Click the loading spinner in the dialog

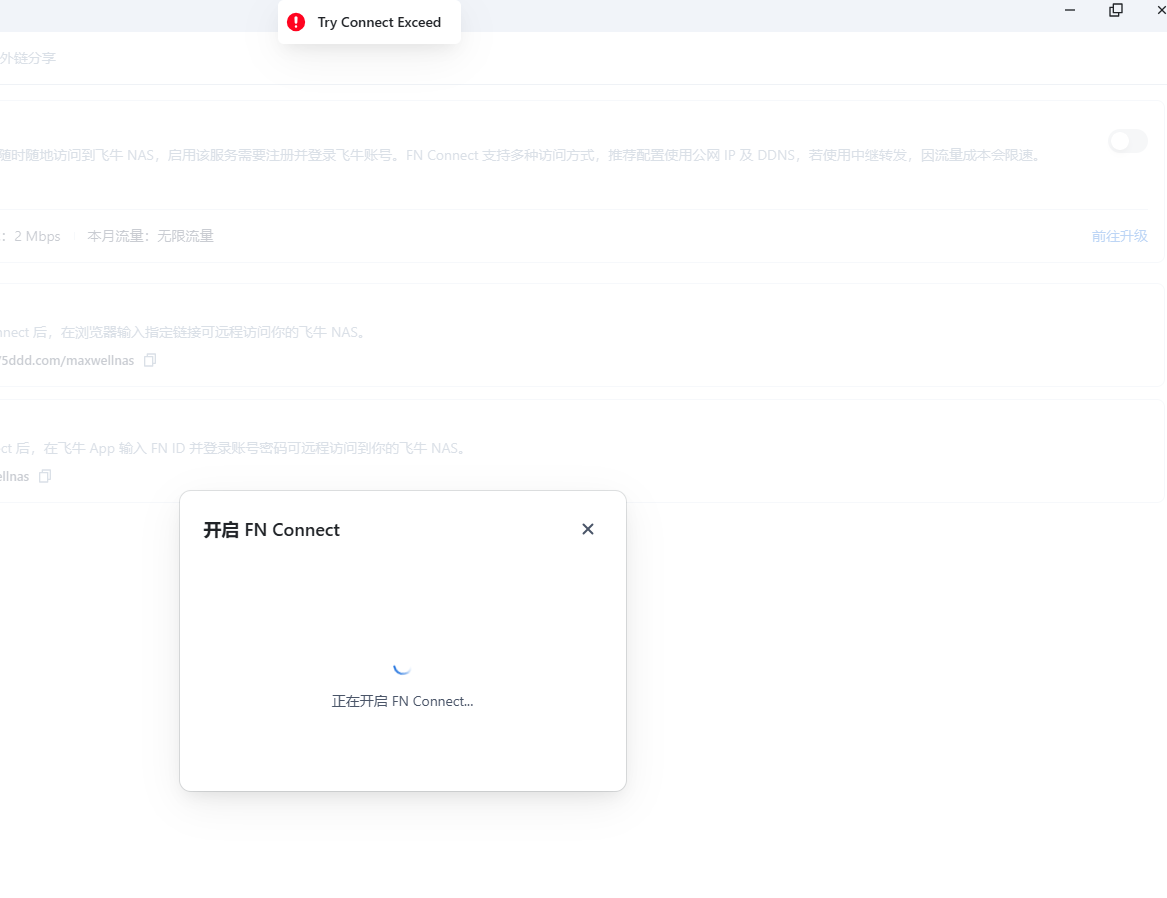coord(402,667)
